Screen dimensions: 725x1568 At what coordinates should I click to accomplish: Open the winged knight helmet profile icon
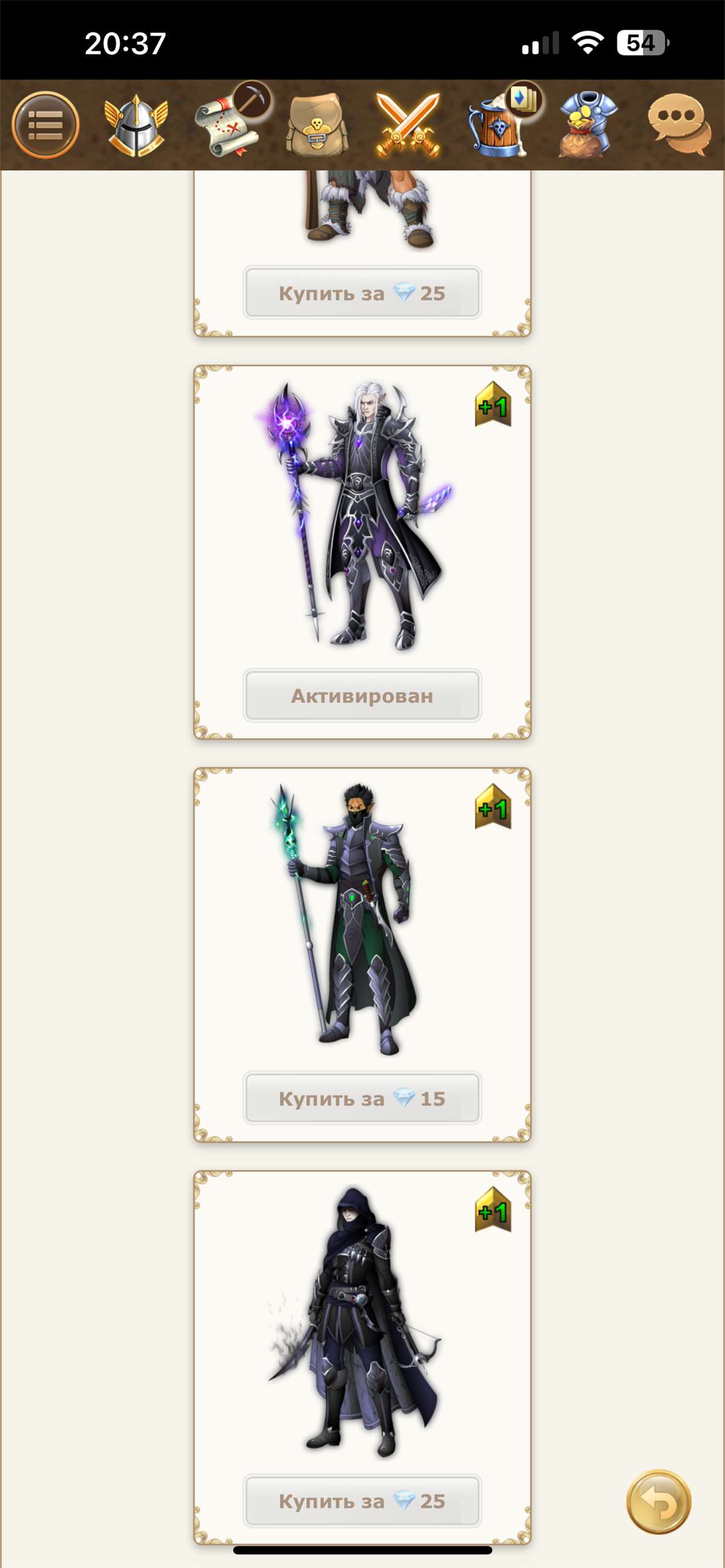[136, 126]
